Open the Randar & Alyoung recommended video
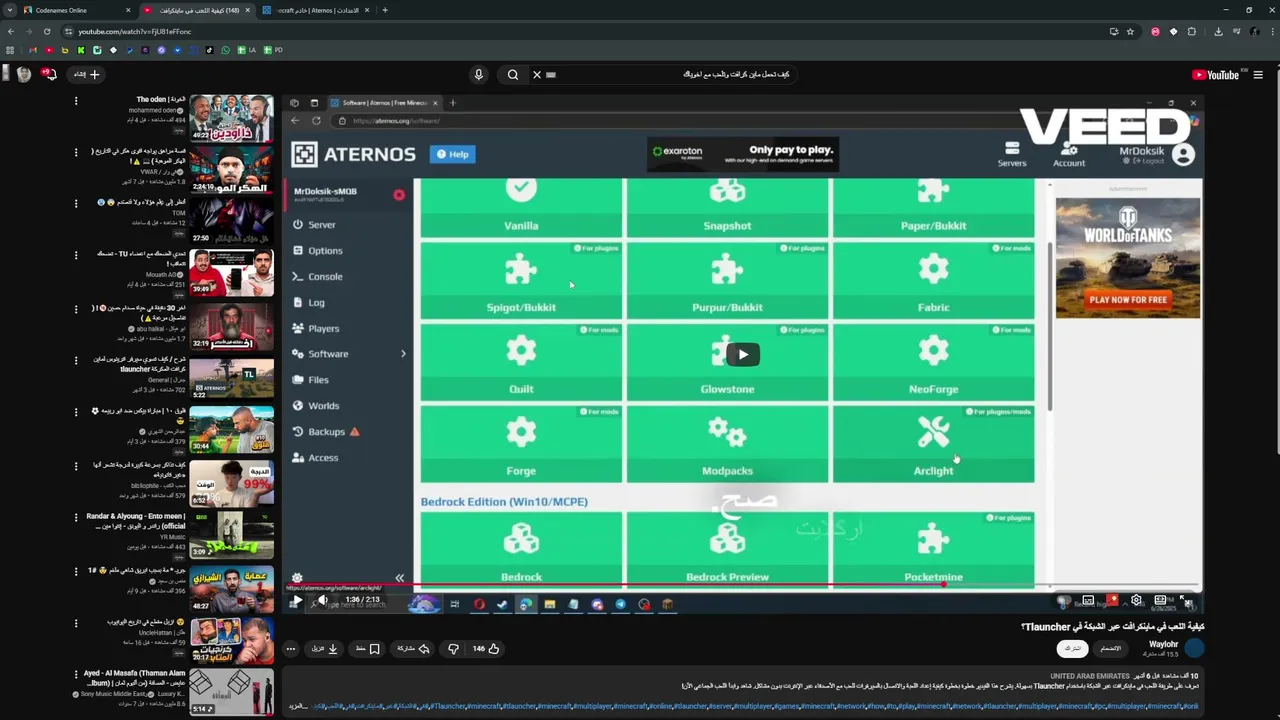 point(231,534)
